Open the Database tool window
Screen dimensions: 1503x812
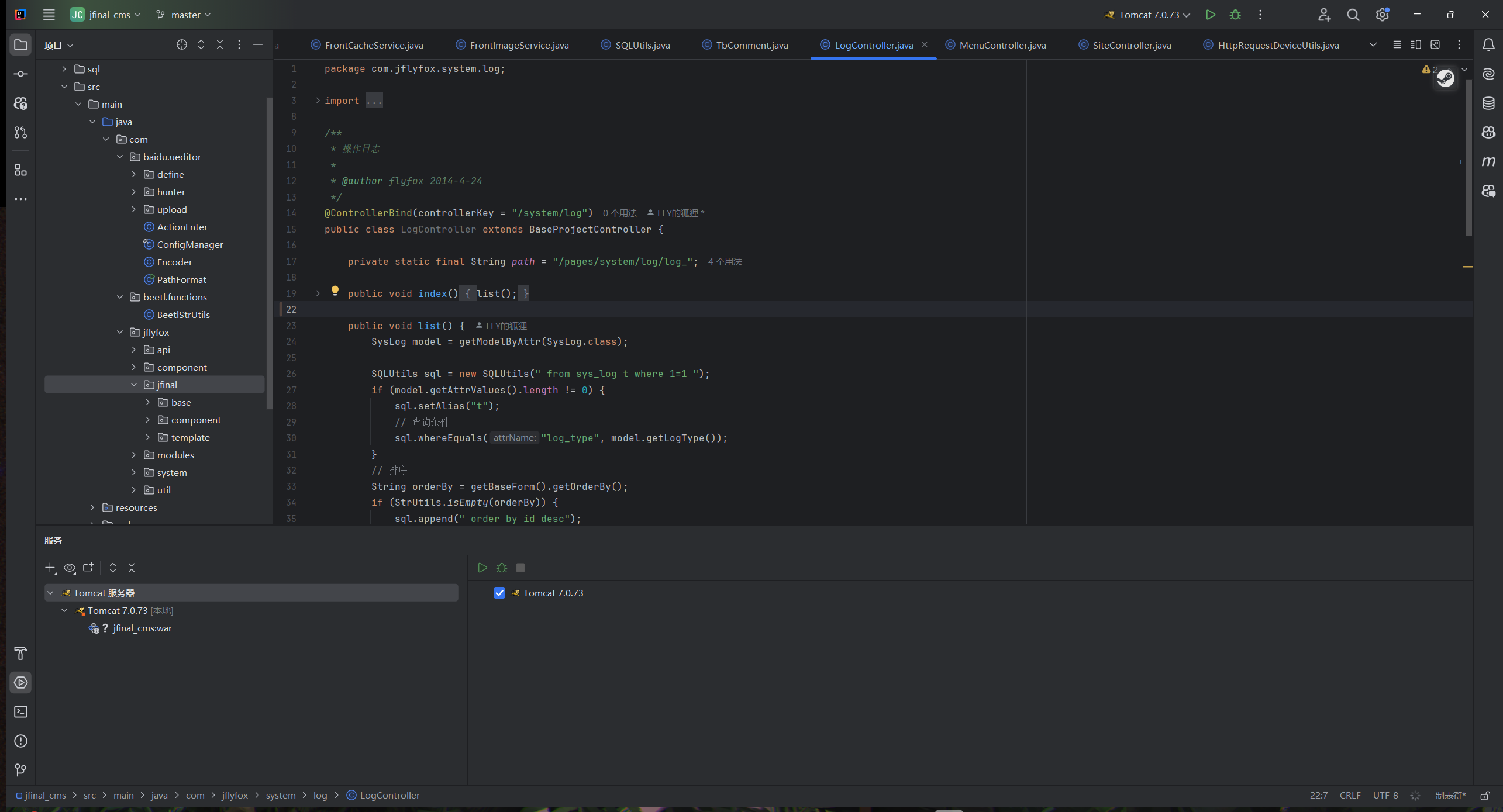[x=1488, y=103]
